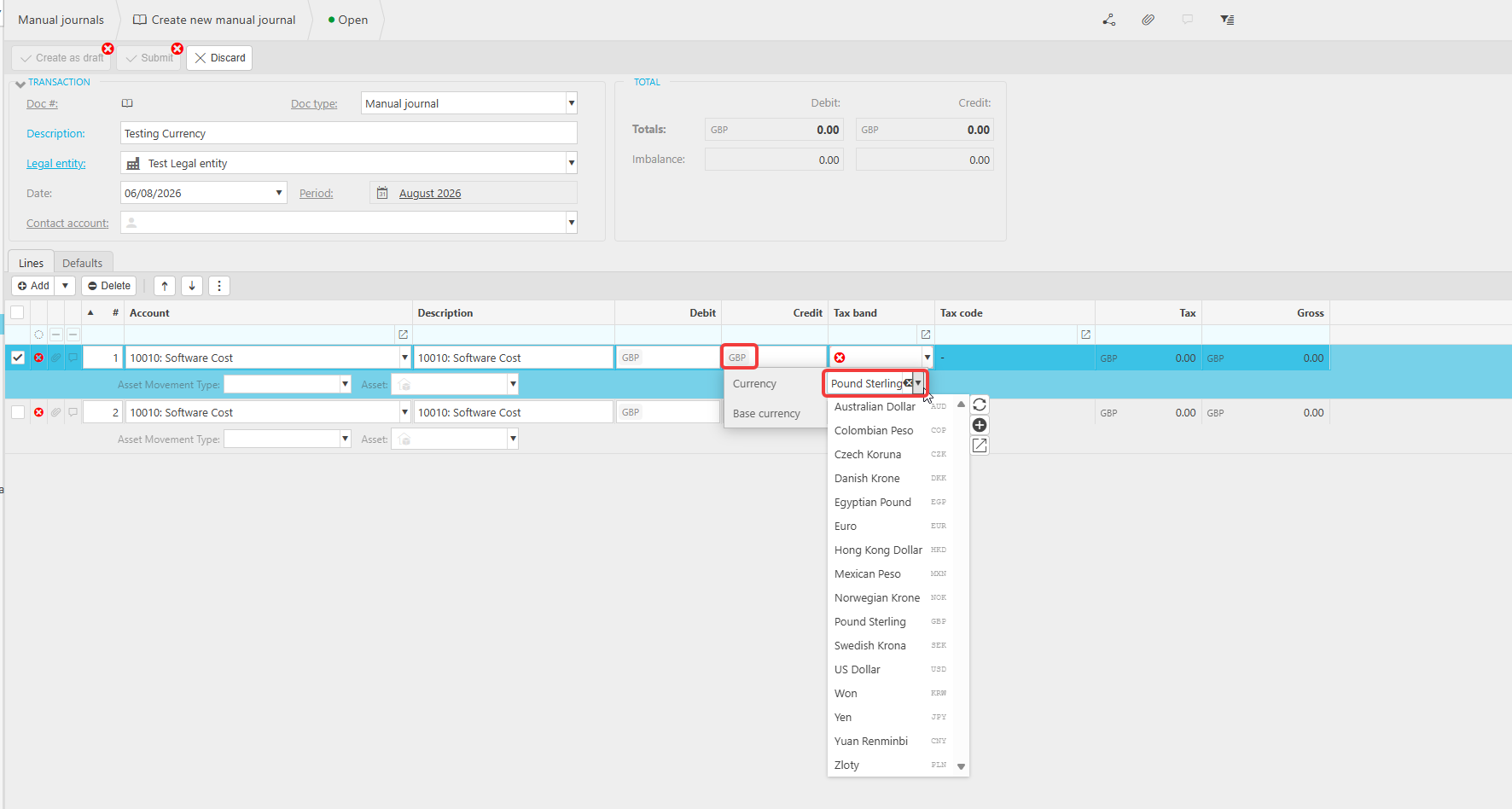Image resolution: width=1512 pixels, height=809 pixels.
Task: Open currency record in new window icon
Action: (980, 445)
